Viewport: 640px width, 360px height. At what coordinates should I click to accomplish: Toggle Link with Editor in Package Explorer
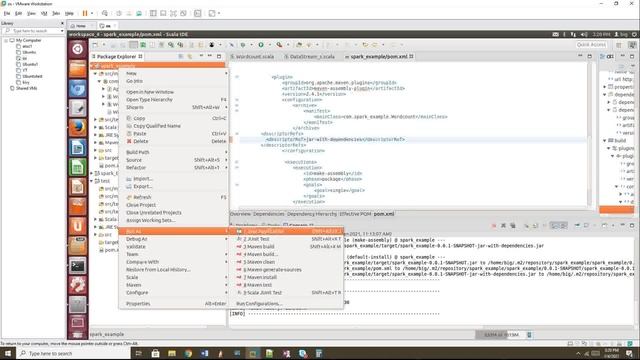tap(190, 56)
